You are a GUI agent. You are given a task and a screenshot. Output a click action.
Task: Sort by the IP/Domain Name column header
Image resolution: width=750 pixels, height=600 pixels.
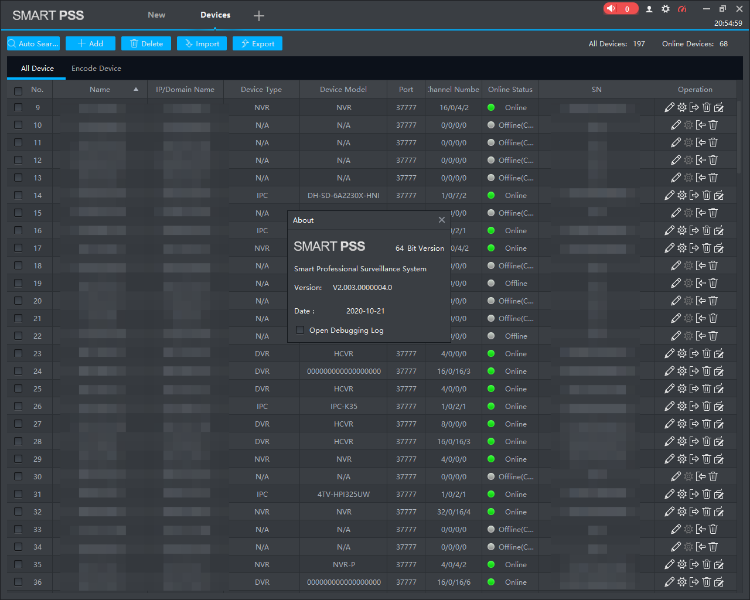click(185, 89)
